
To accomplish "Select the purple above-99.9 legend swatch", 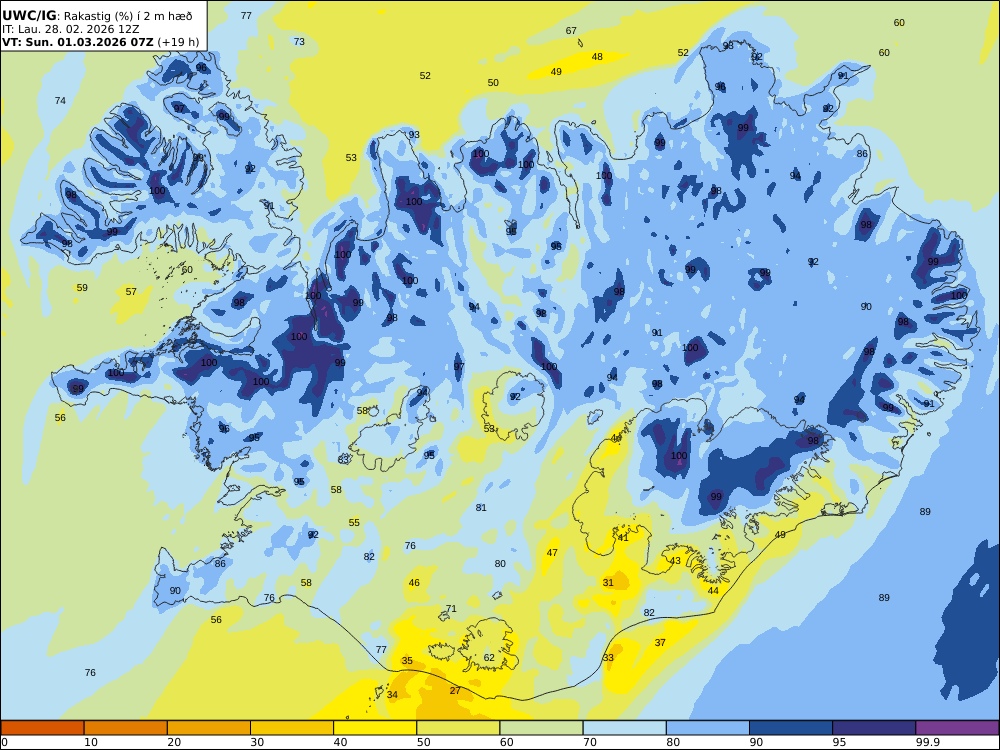I will tap(957, 728).
